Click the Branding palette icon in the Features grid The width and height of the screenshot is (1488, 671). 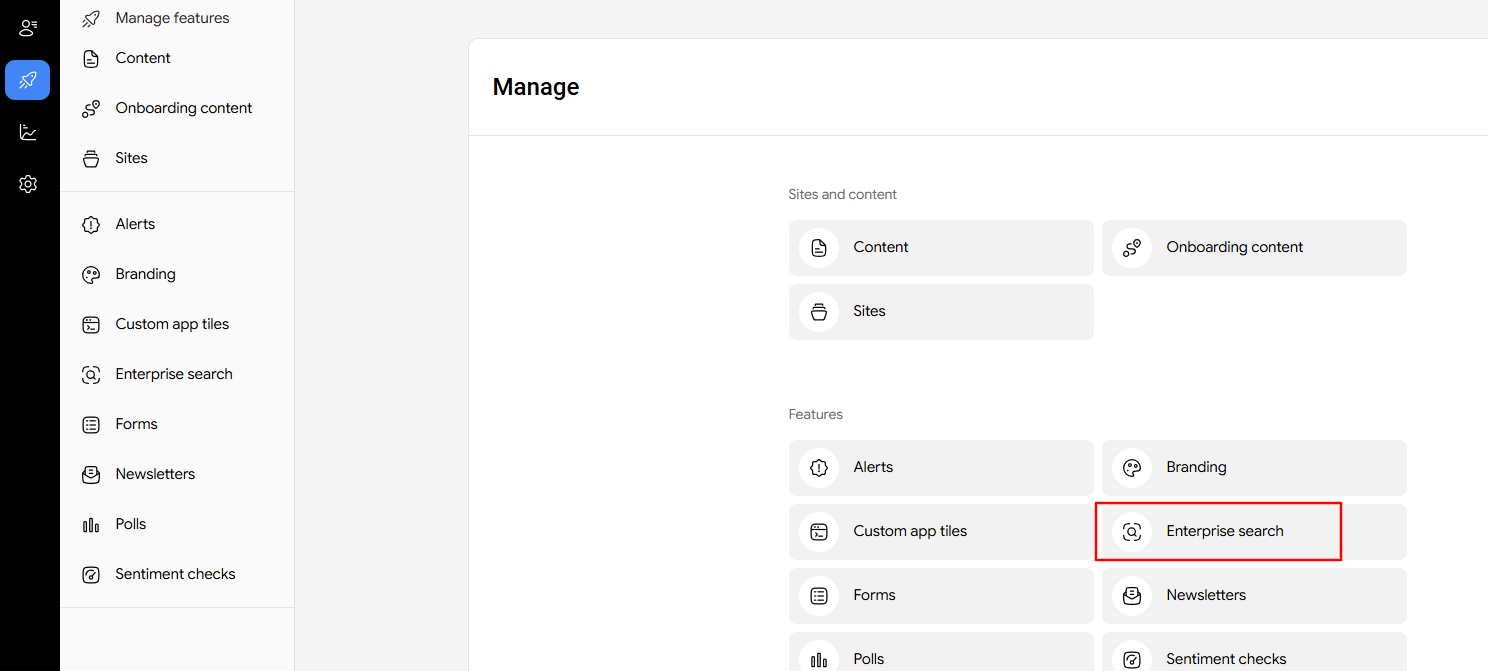(1132, 468)
